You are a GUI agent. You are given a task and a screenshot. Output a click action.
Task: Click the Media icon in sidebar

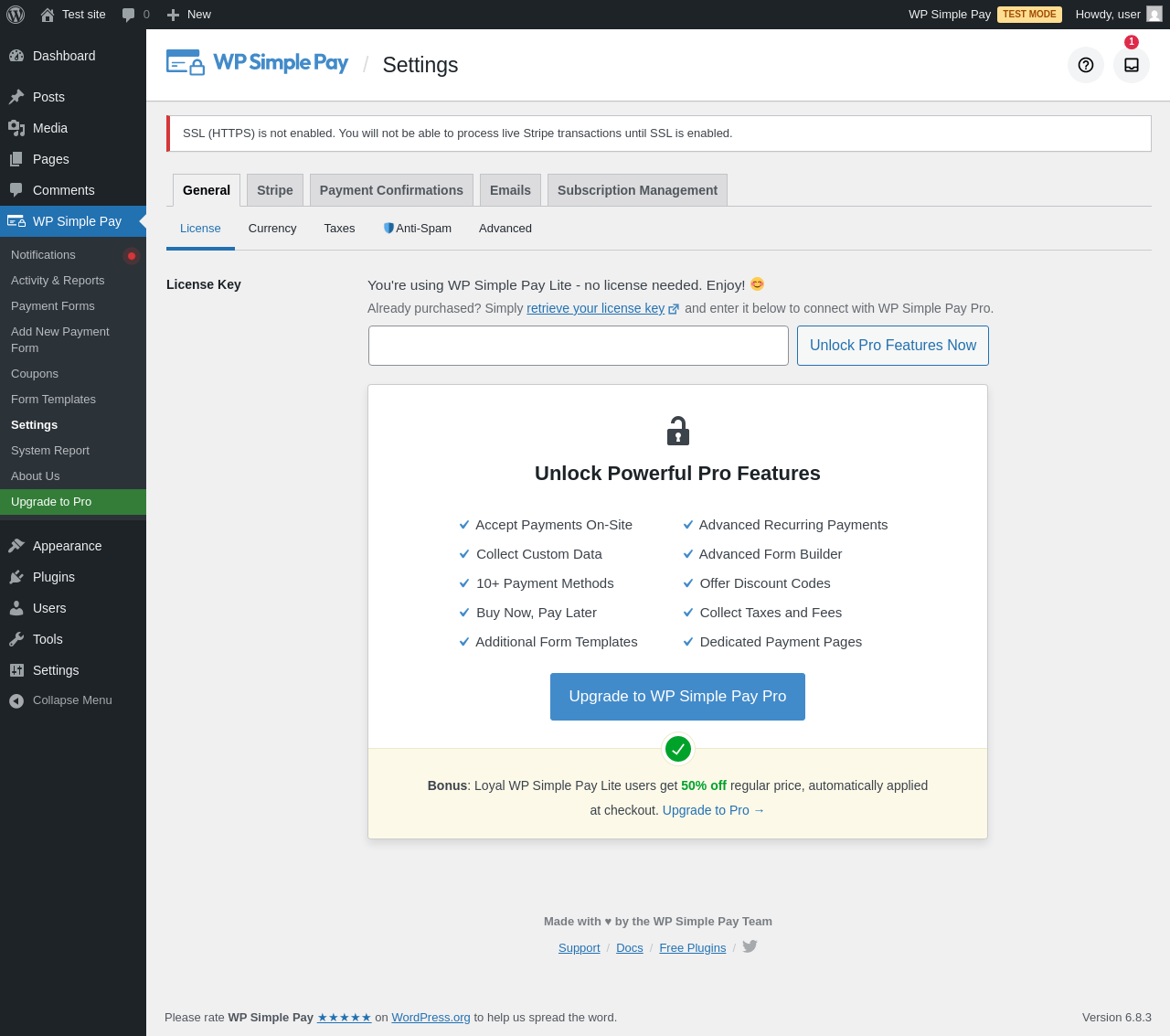[x=16, y=128]
